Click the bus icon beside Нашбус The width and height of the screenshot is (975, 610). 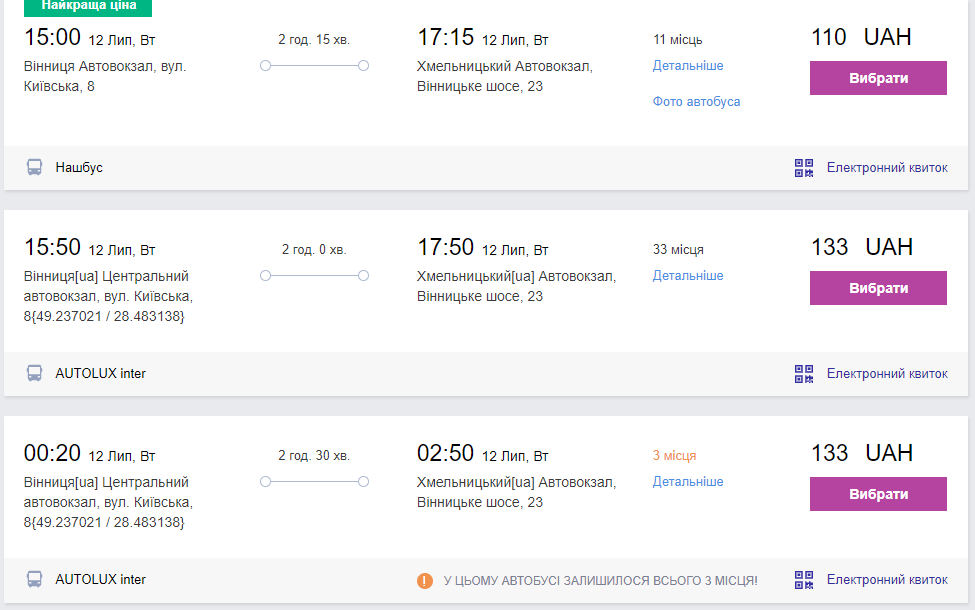click(x=35, y=168)
